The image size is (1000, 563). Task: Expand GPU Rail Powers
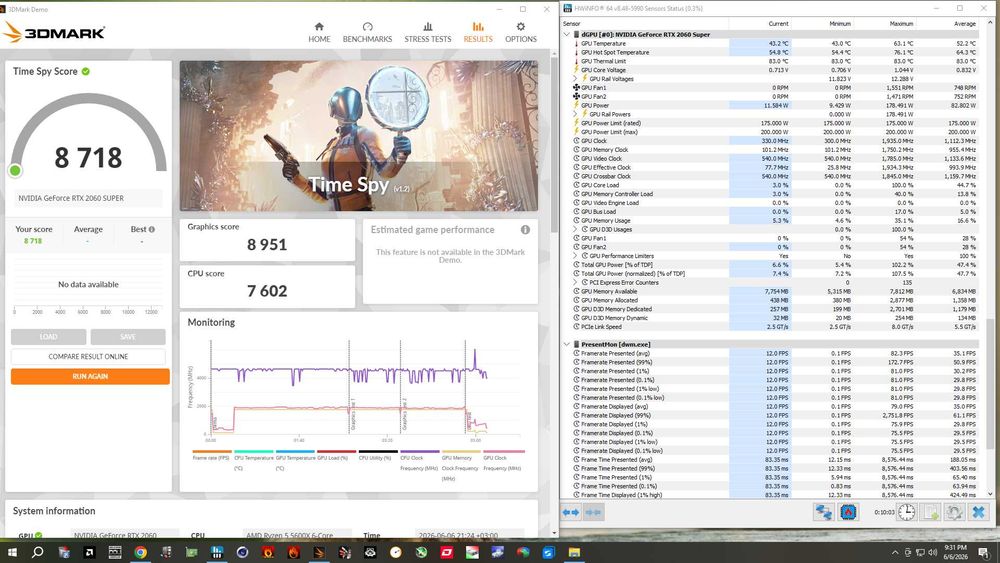[575, 115]
